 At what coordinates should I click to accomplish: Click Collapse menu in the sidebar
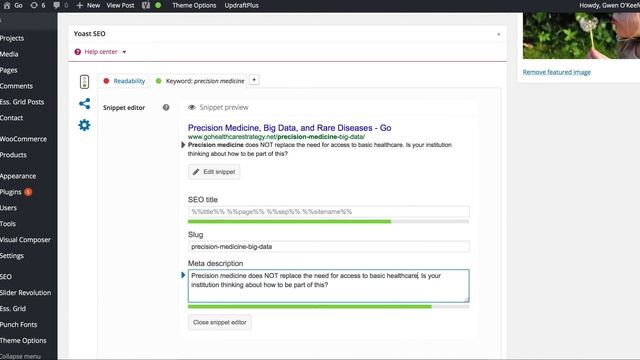click(x=20, y=356)
